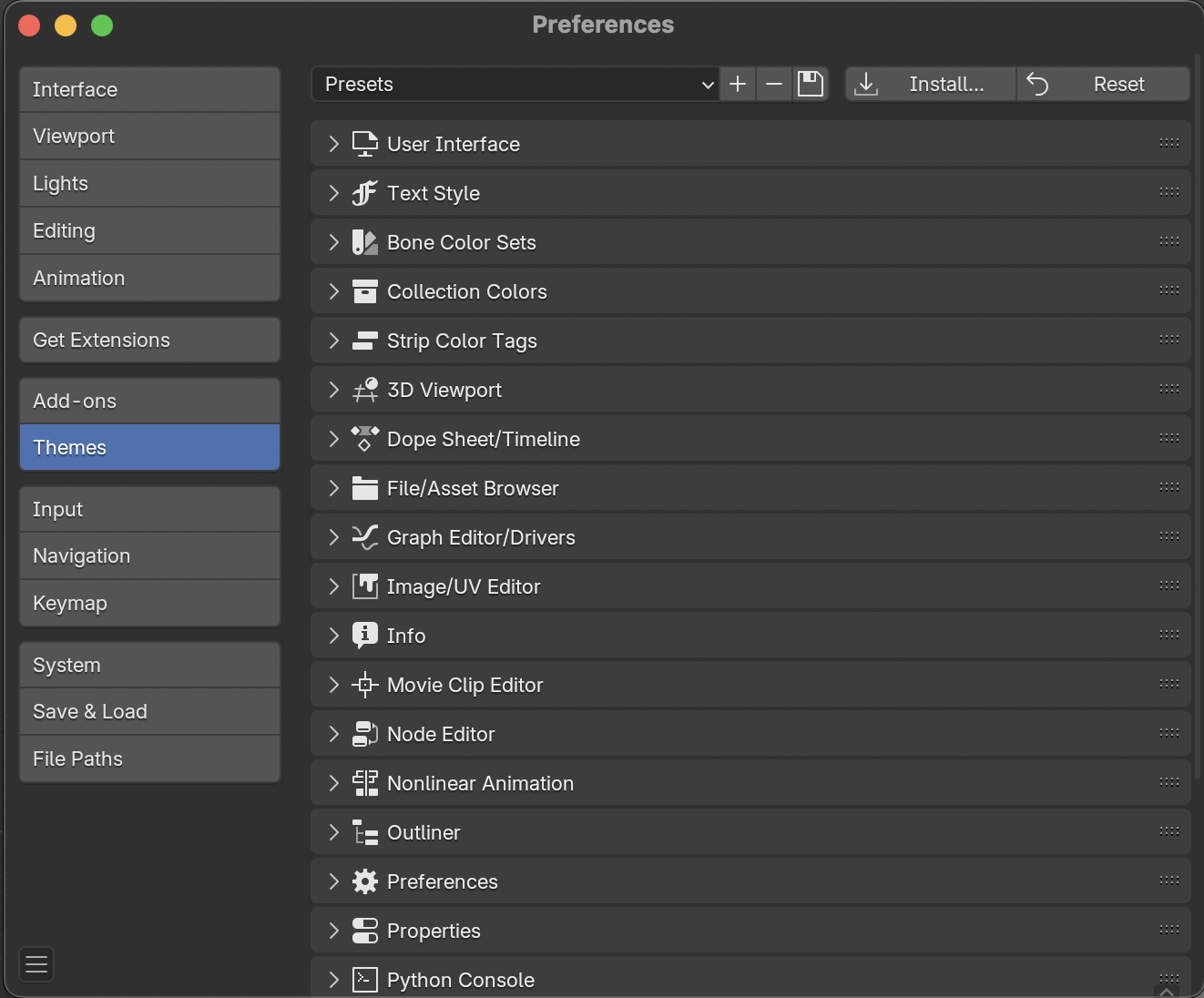This screenshot has height=998, width=1204.
Task: Click the Collection Colors archive box icon
Action: pyautogui.click(x=365, y=291)
